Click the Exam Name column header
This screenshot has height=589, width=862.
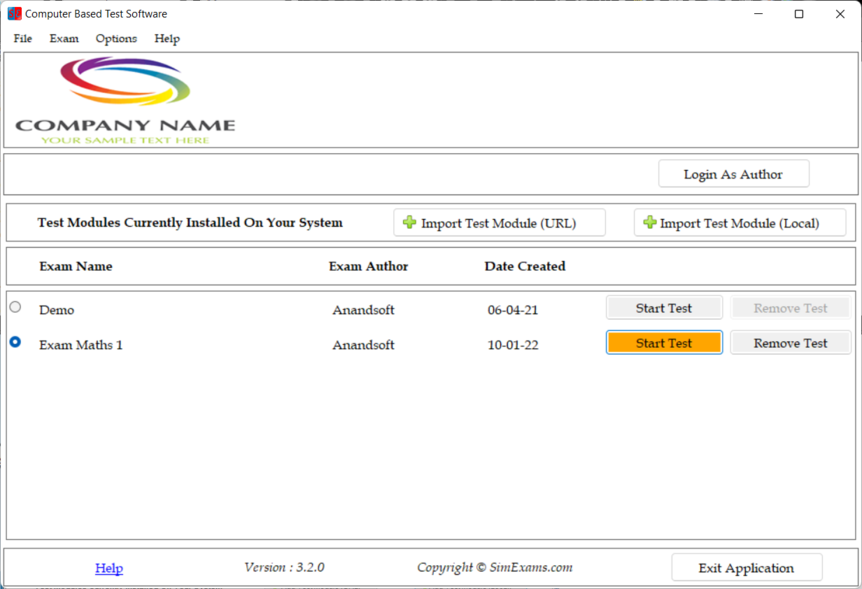76,266
